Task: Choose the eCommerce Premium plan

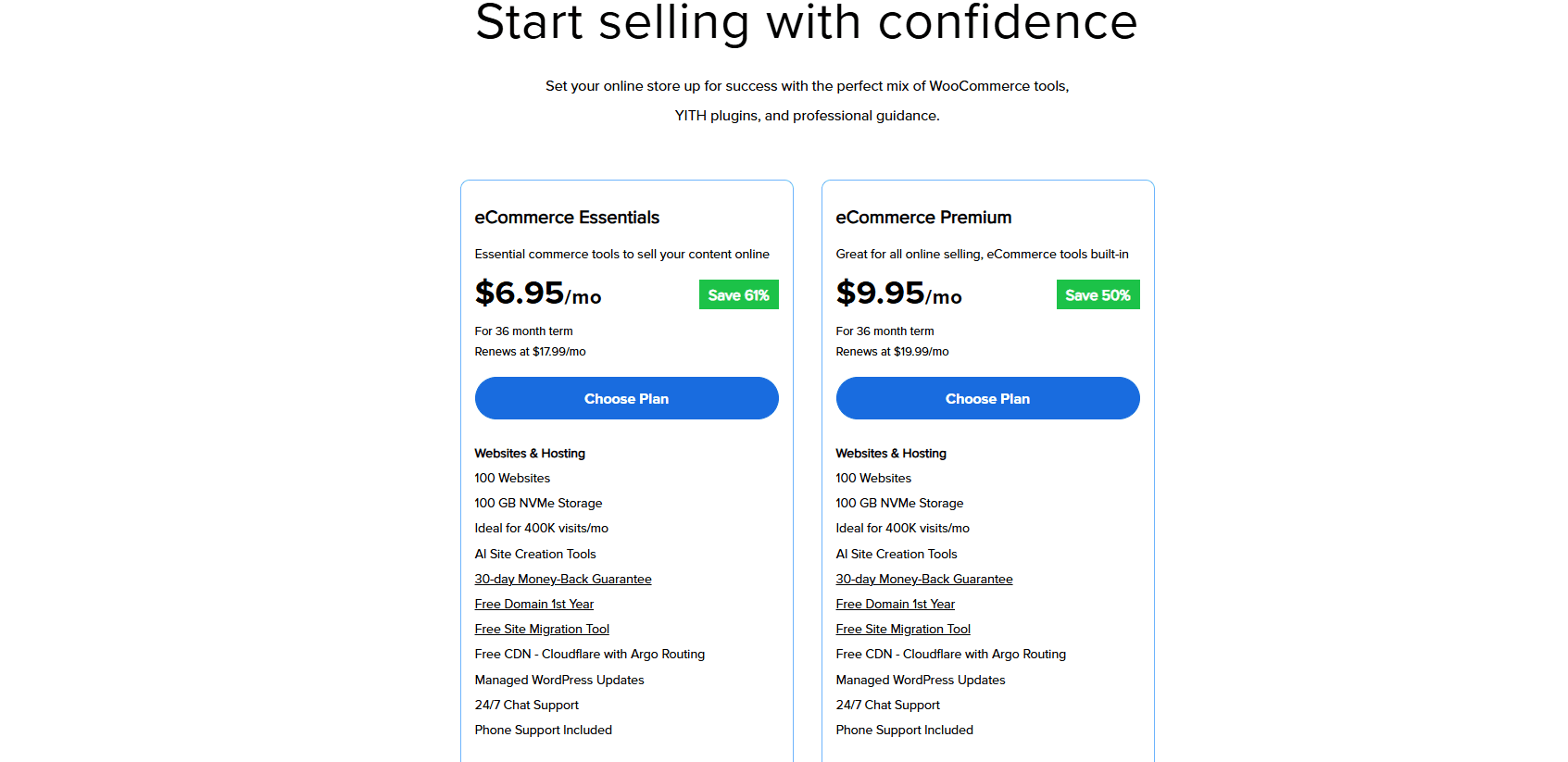Action: pos(987,398)
